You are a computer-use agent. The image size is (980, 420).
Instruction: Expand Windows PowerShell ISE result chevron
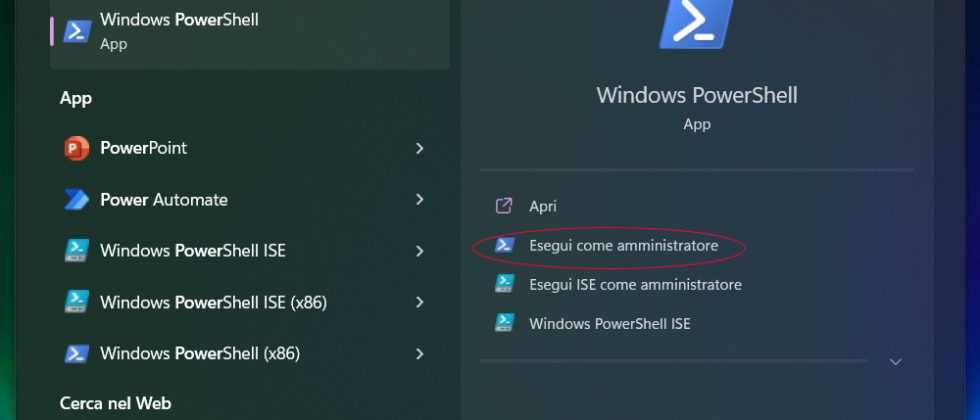coord(420,251)
